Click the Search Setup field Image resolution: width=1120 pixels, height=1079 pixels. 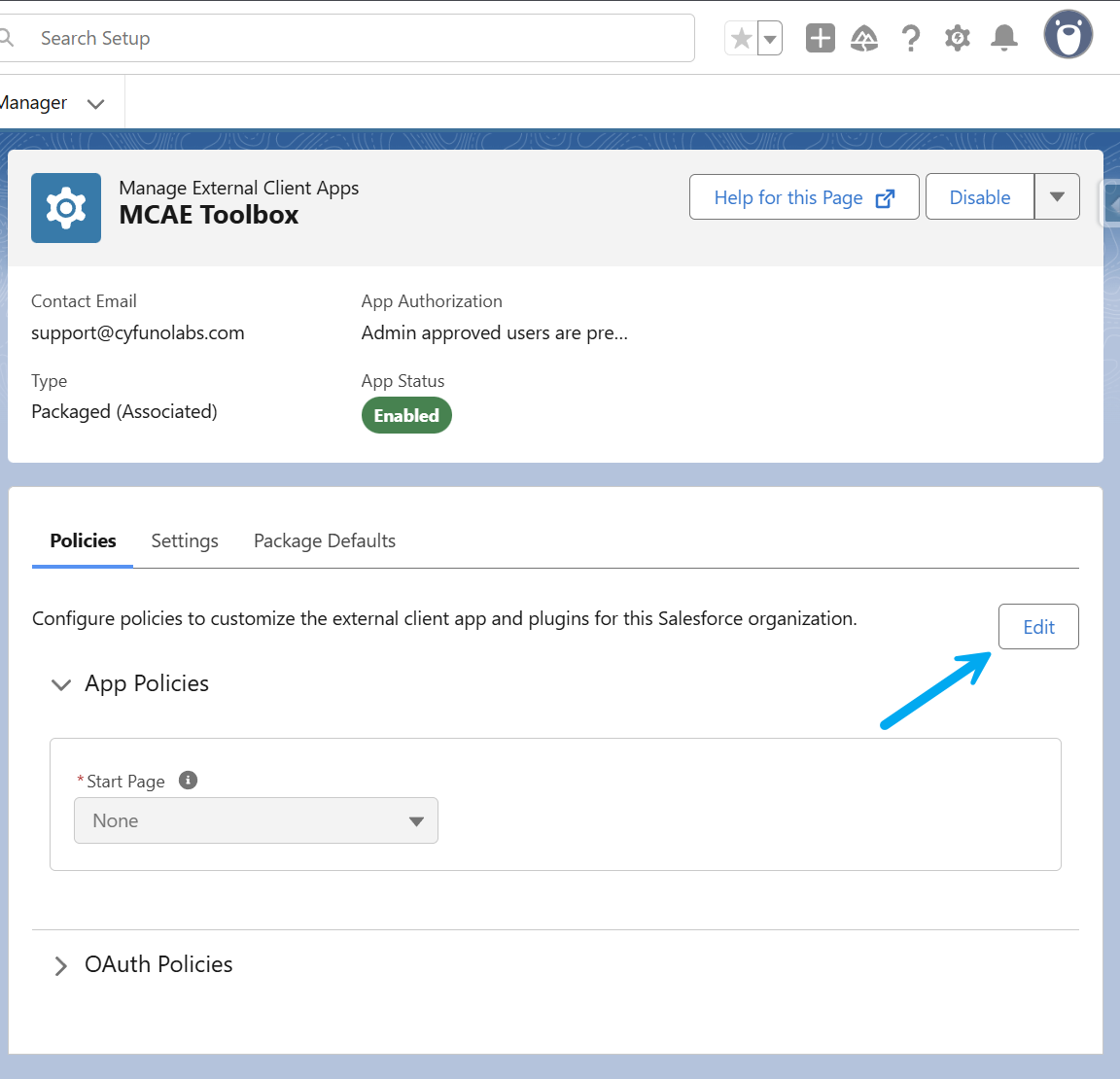pos(347,38)
